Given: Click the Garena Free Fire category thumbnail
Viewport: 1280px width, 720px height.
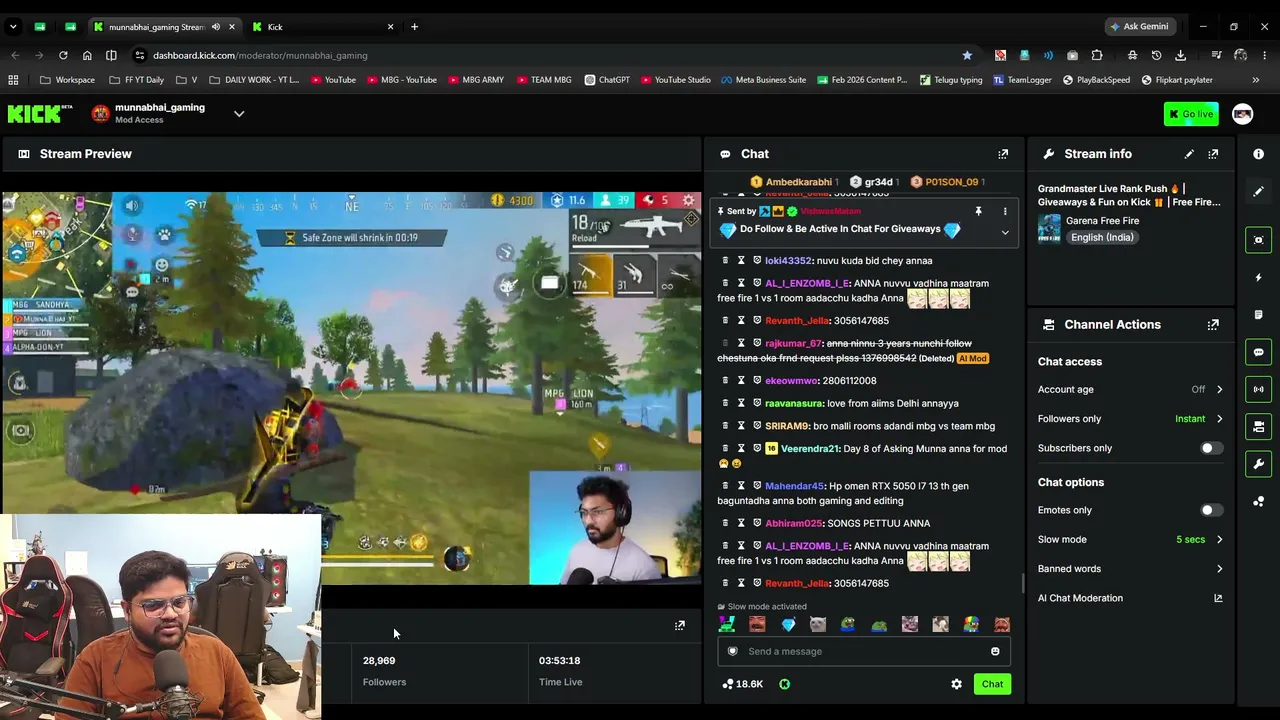Looking at the screenshot, I should [1049, 229].
